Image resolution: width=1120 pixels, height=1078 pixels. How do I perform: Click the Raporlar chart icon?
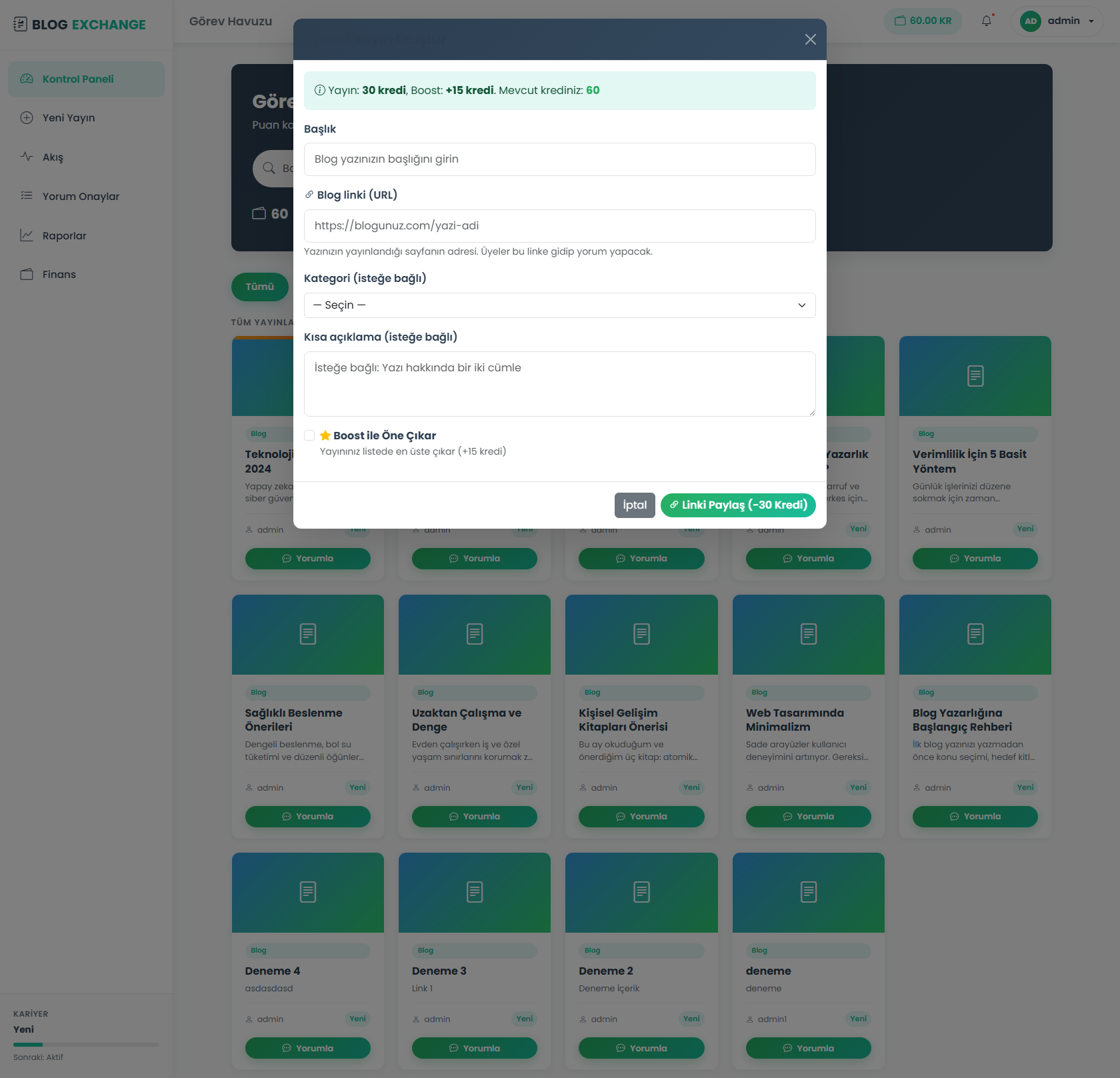pos(27,235)
